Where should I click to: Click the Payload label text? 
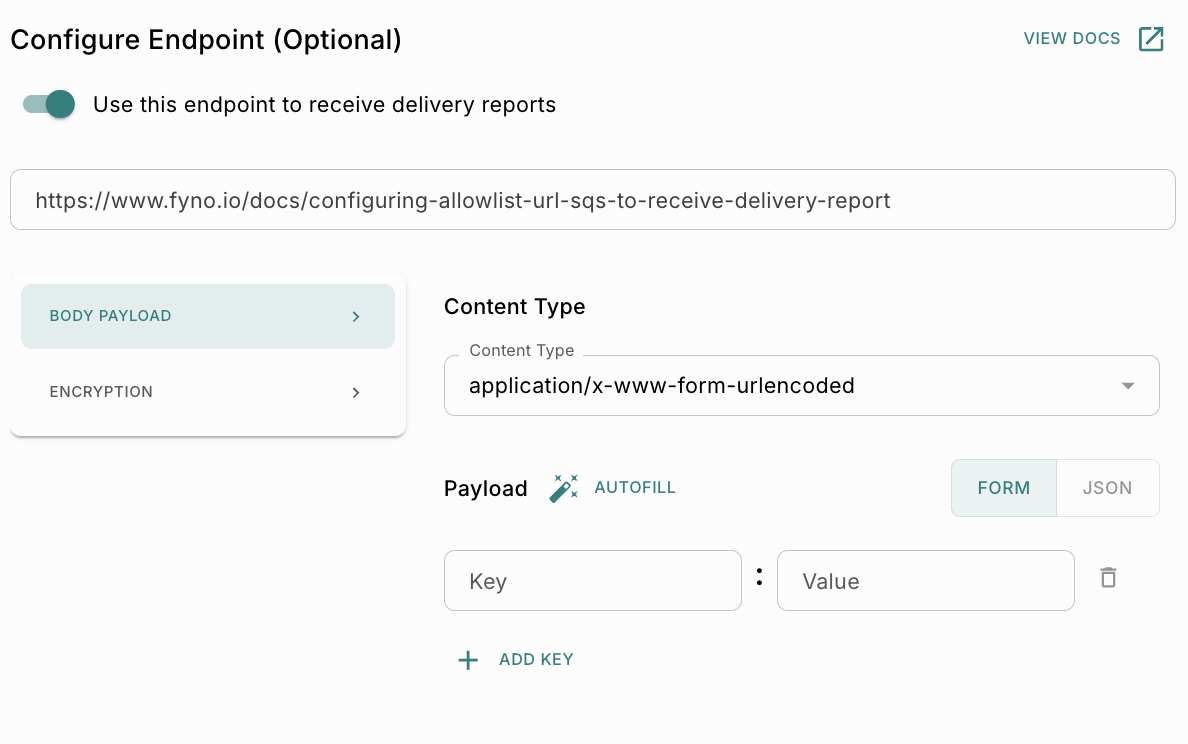(486, 489)
